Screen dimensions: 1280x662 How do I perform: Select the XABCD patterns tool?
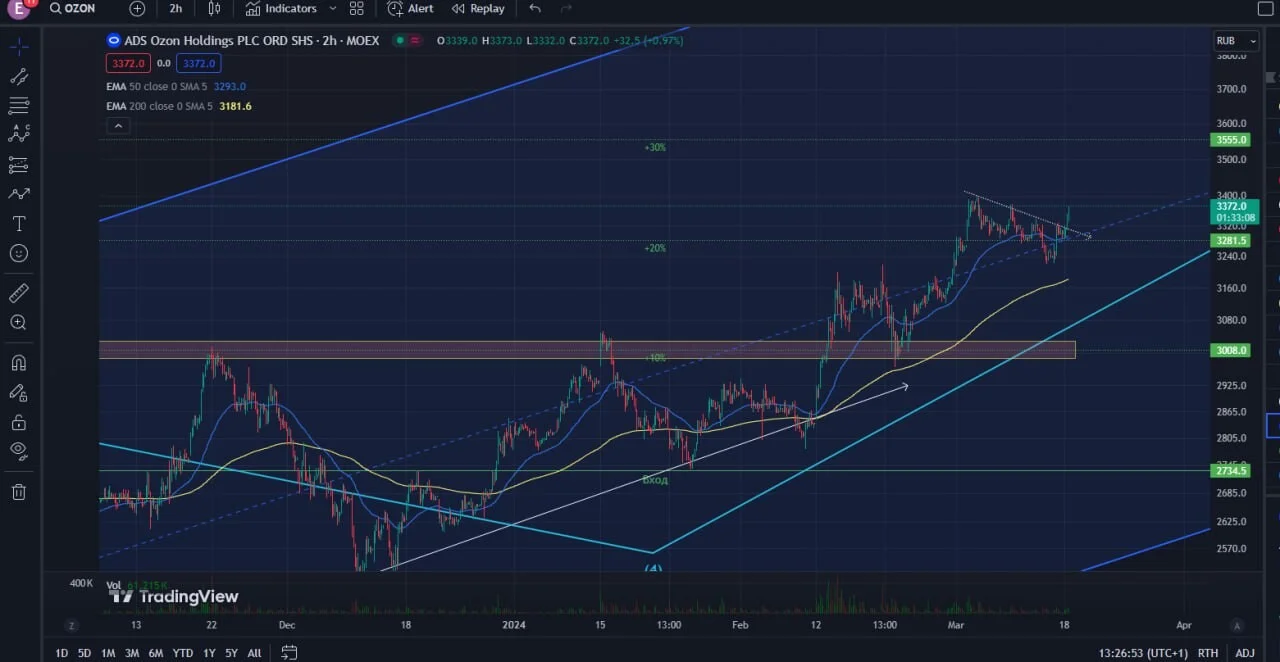coord(19,134)
